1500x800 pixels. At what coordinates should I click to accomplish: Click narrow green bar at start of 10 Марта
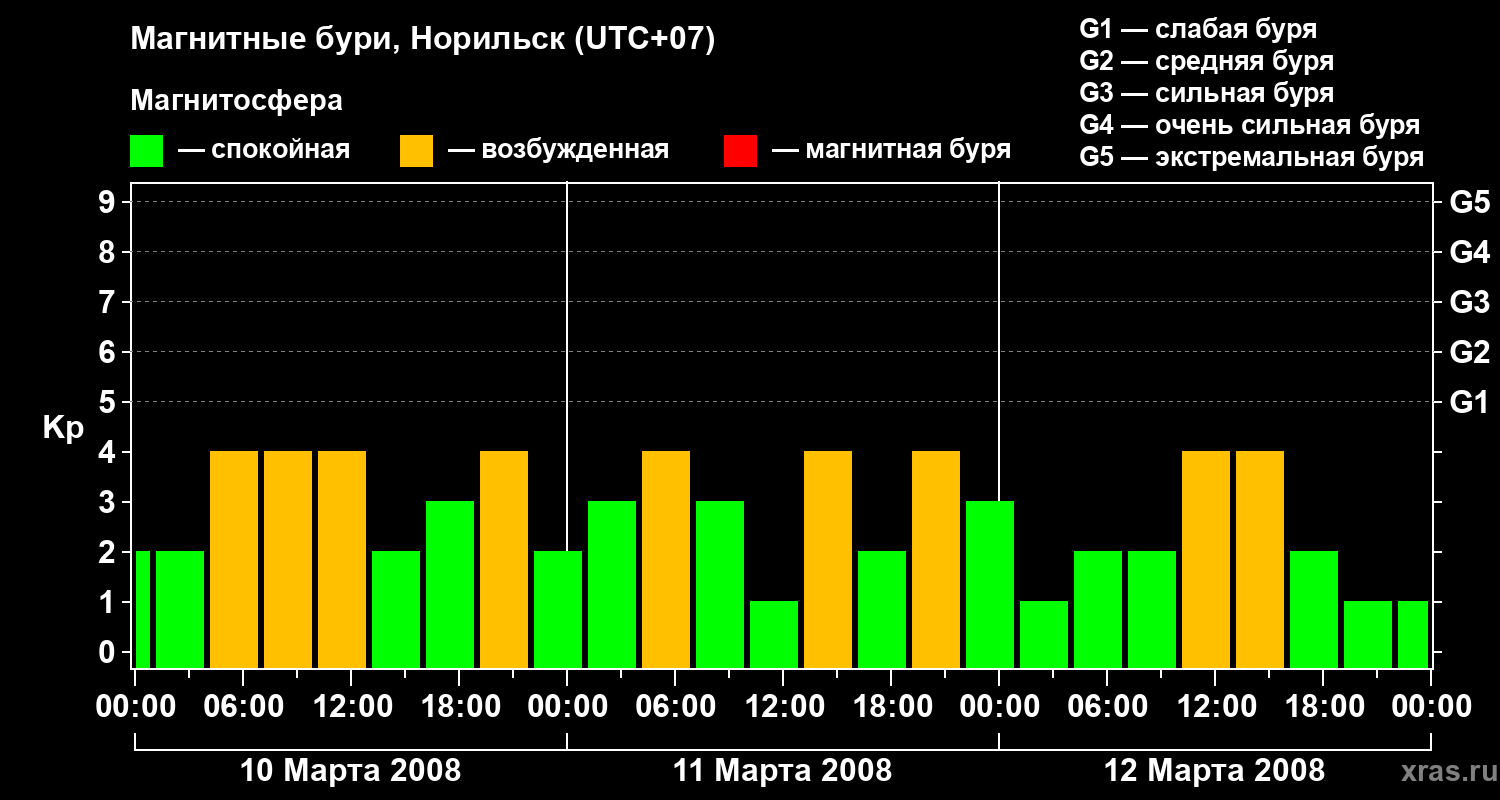tap(142, 609)
